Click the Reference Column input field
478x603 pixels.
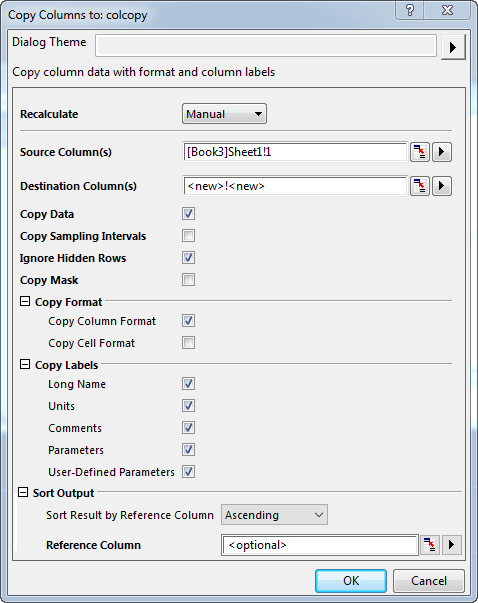coord(320,545)
